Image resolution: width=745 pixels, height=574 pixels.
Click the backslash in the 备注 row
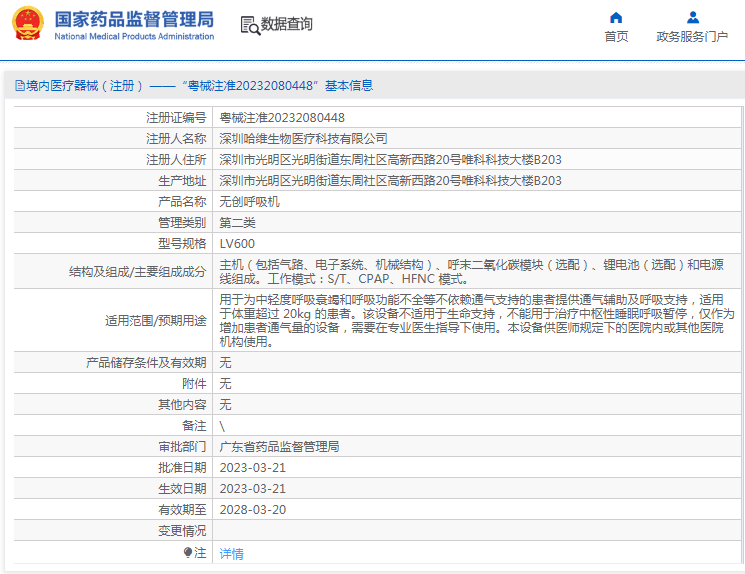pyautogui.click(x=222, y=426)
